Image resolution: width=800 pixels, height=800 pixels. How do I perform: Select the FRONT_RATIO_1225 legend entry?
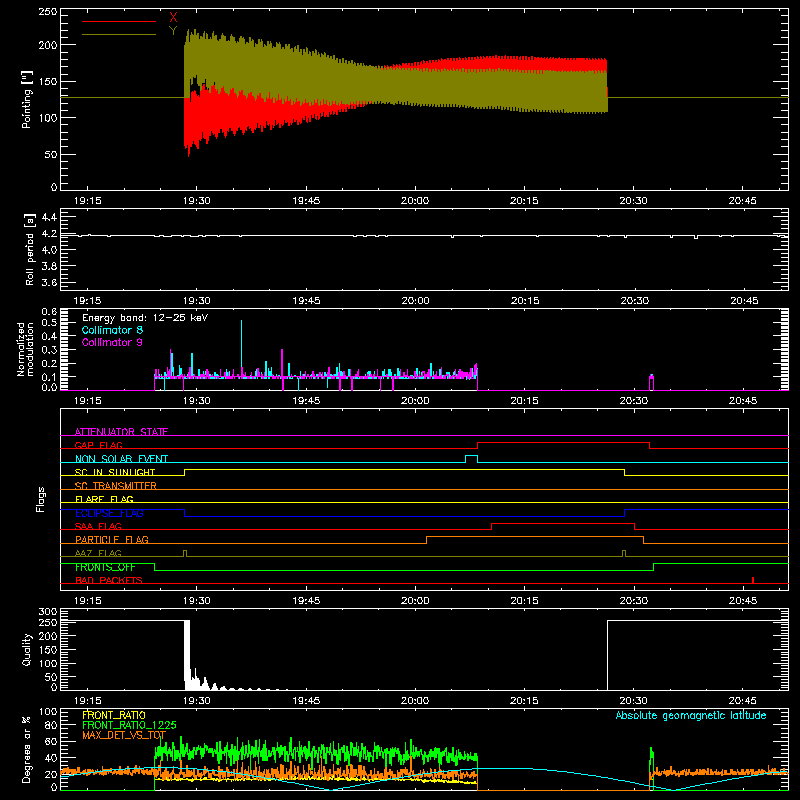pos(129,725)
